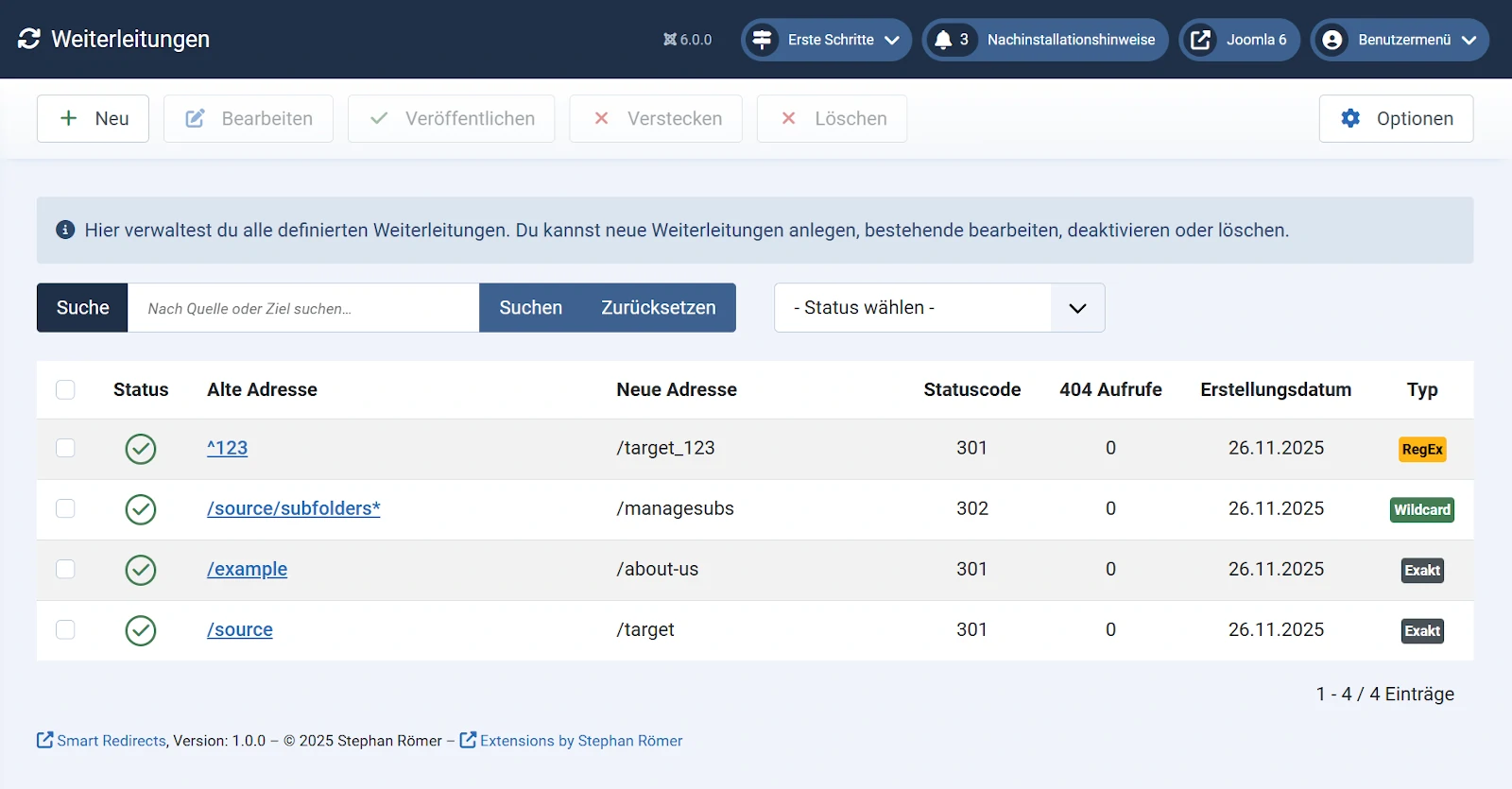Select the checkbox for /source/subfolders* row
Viewport: 1512px width, 789px height.
coord(65,508)
